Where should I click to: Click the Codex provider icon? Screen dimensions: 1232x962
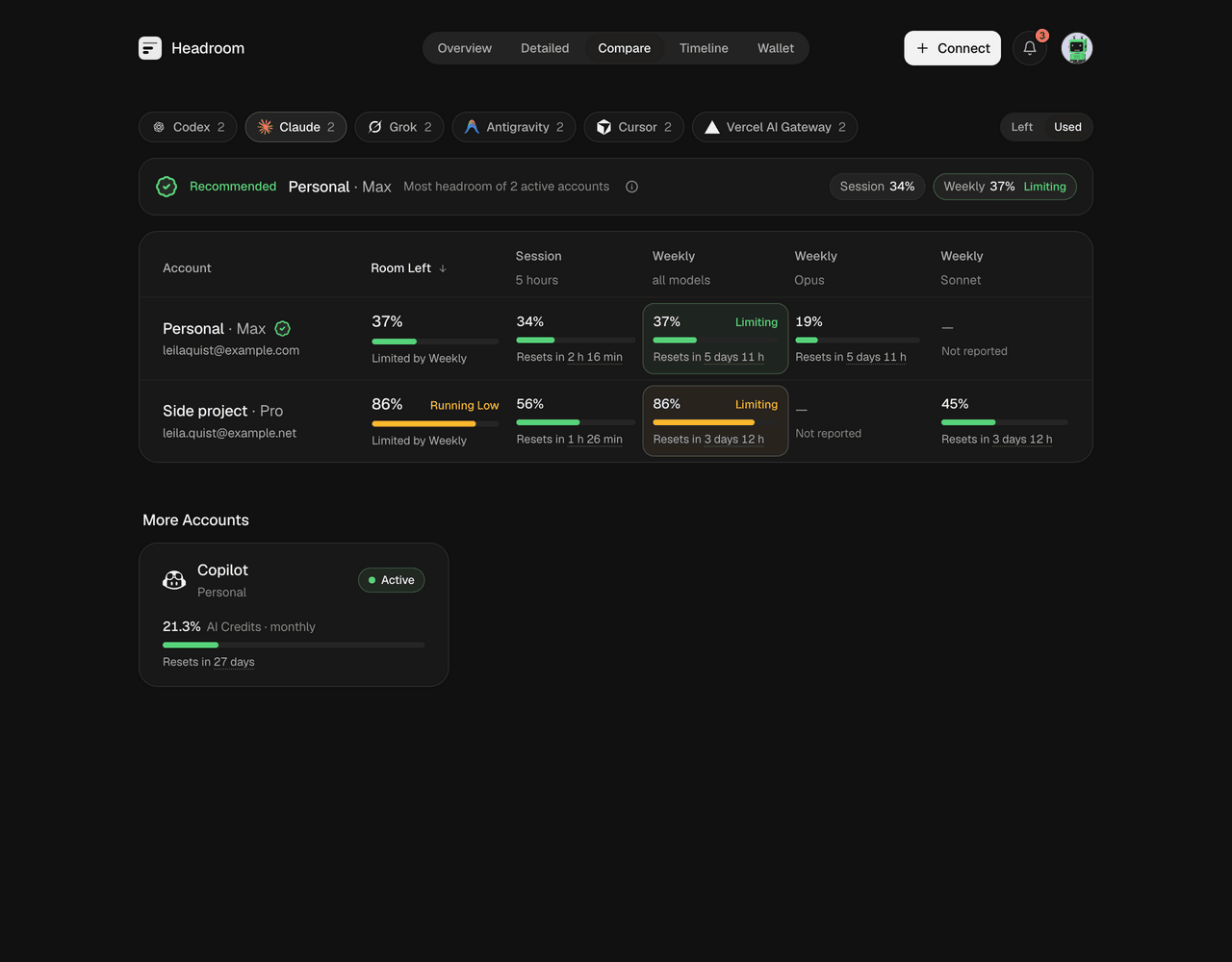(x=159, y=127)
